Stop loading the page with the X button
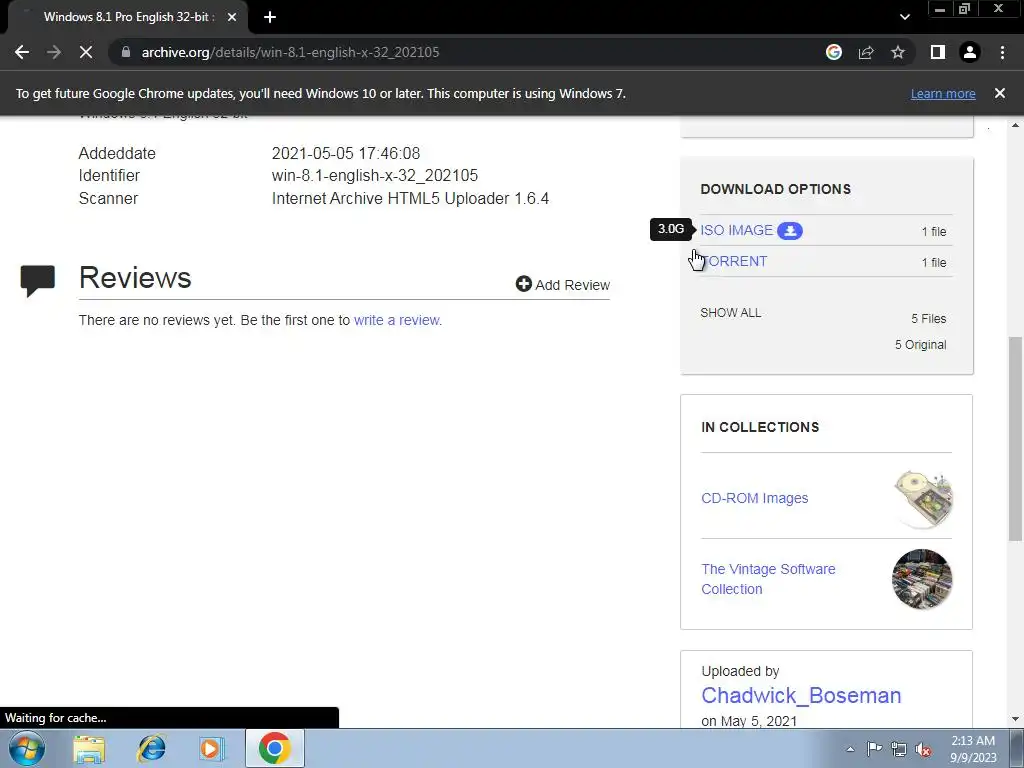The width and height of the screenshot is (1024, 768). [x=86, y=52]
